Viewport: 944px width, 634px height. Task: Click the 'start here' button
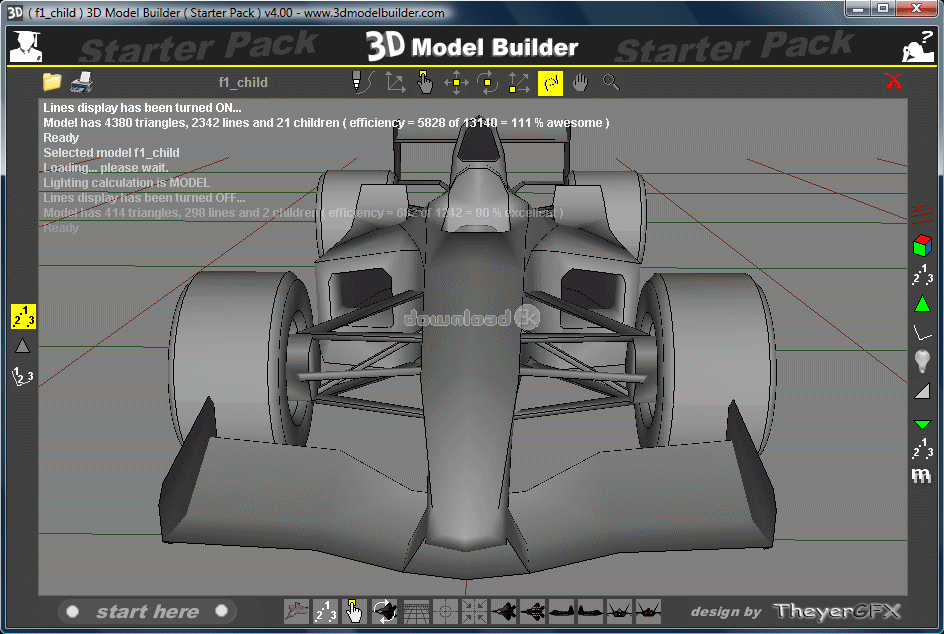point(148,612)
